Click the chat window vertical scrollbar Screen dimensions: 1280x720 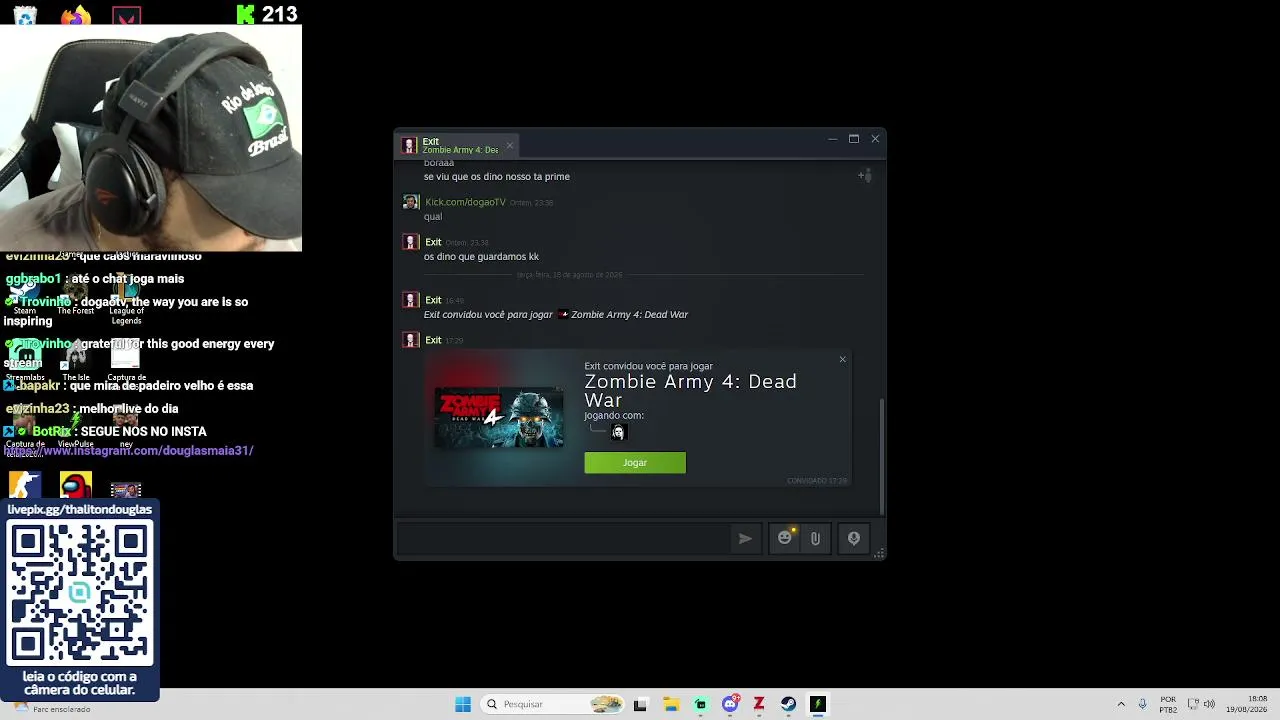tap(881, 455)
